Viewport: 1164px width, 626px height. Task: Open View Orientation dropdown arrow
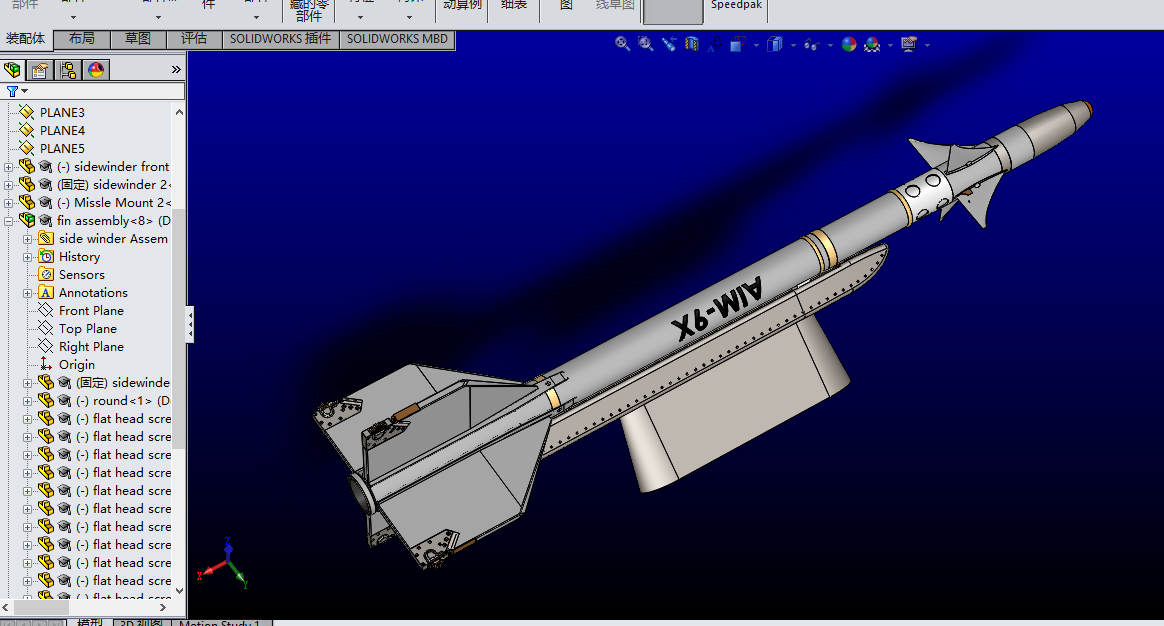coord(756,45)
